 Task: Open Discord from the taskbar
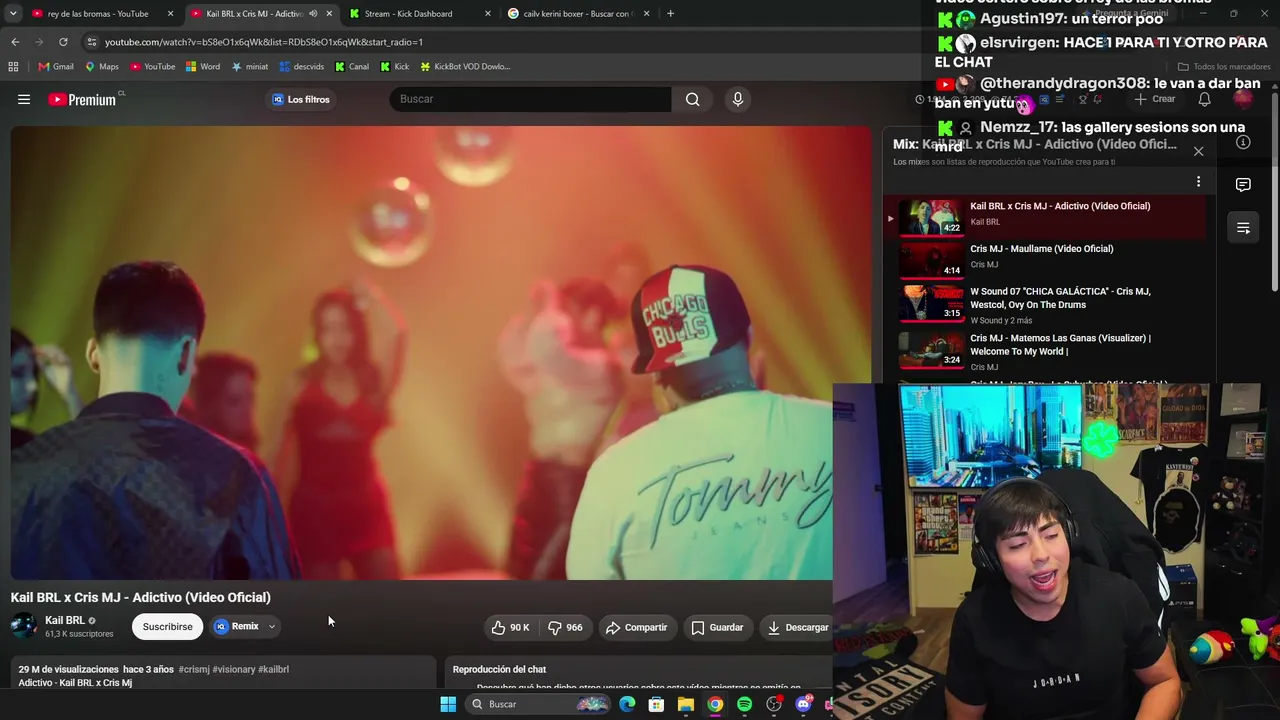point(803,704)
